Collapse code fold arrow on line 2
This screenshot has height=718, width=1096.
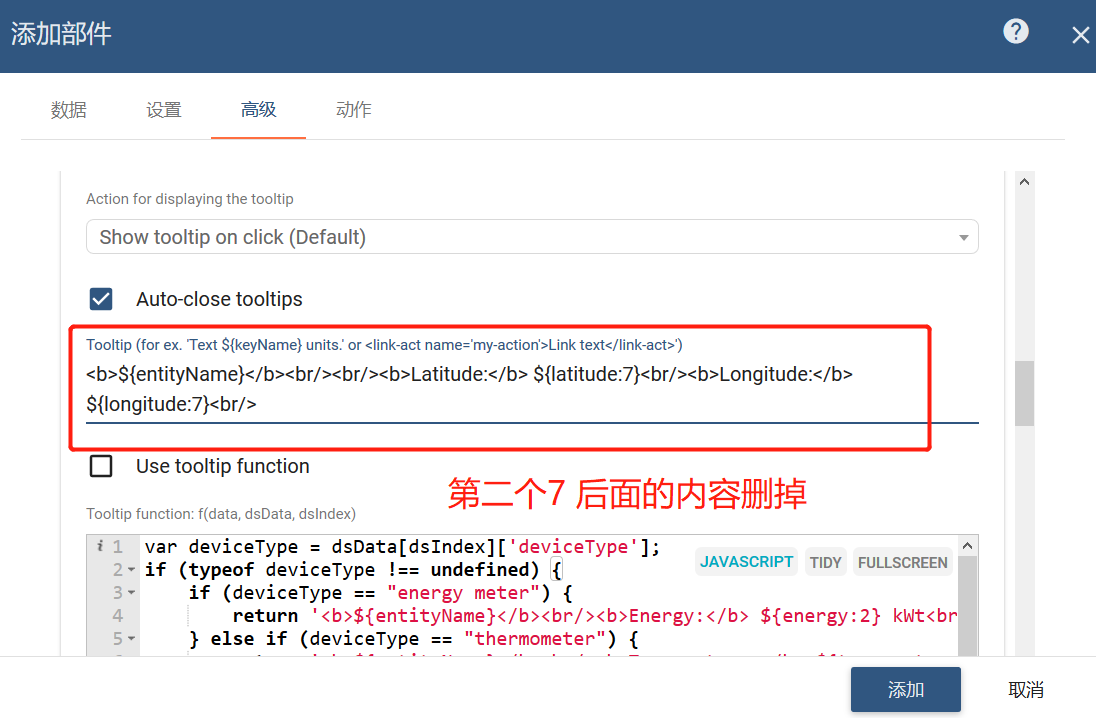[x=131, y=570]
